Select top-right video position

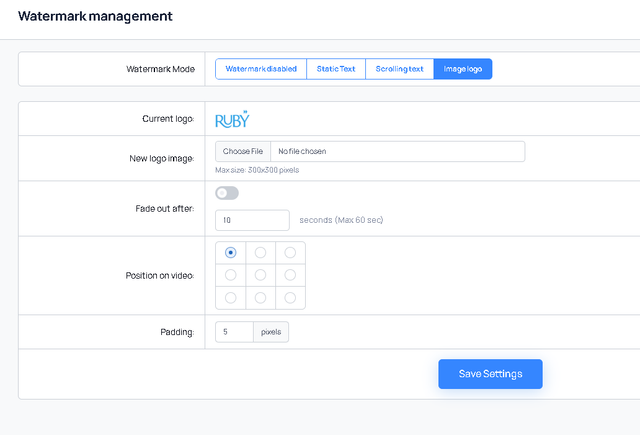[290, 253]
